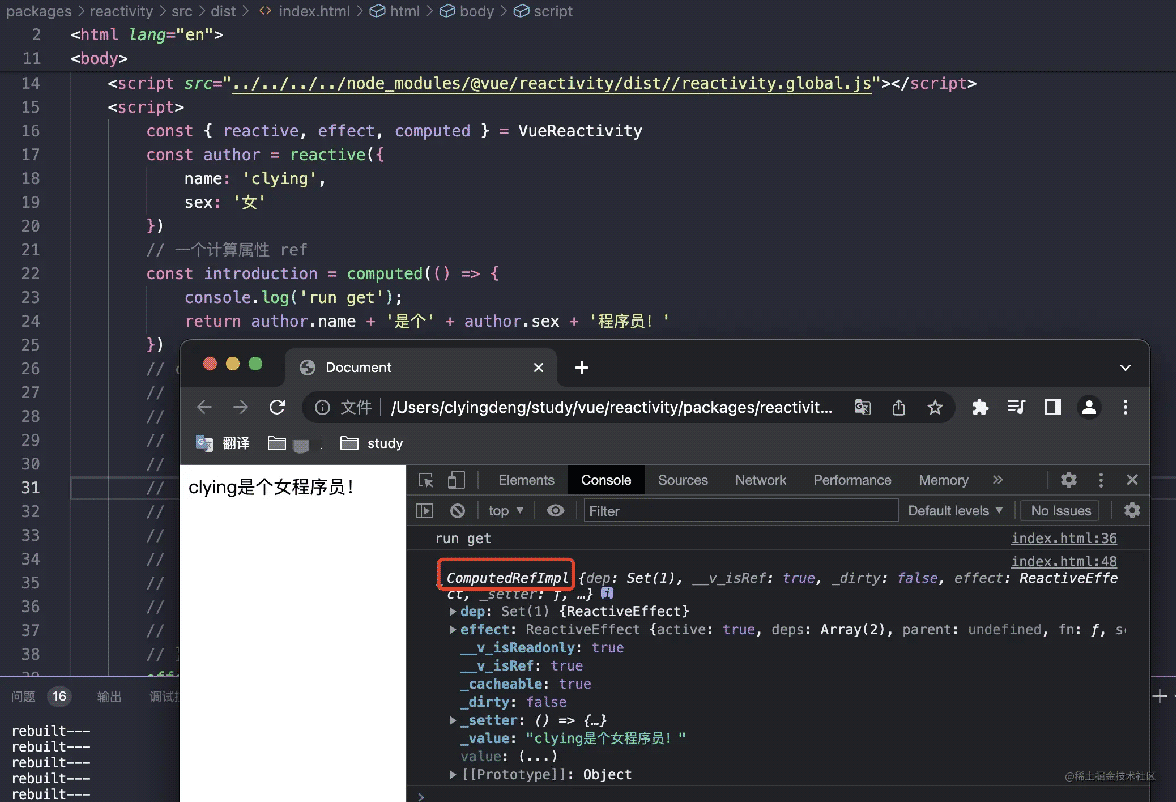Expand the '[[Prototype]]: Object' entry

pos(454,775)
